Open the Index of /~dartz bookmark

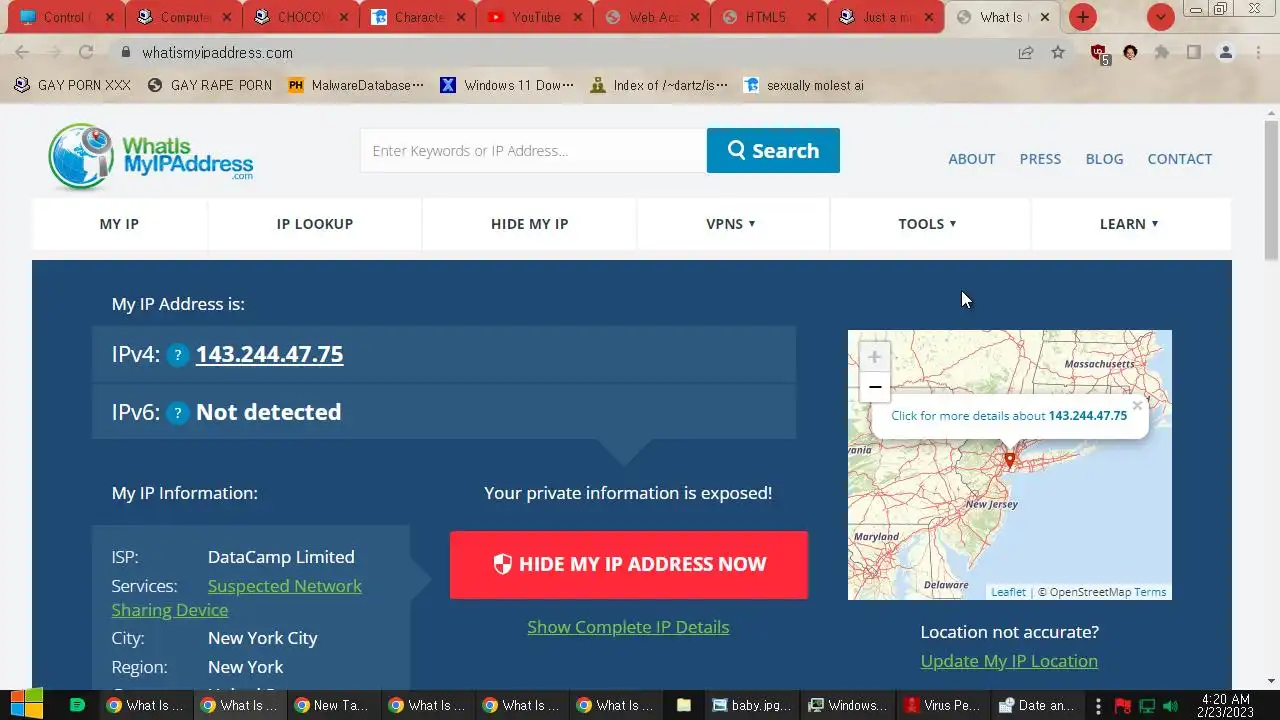click(x=659, y=85)
